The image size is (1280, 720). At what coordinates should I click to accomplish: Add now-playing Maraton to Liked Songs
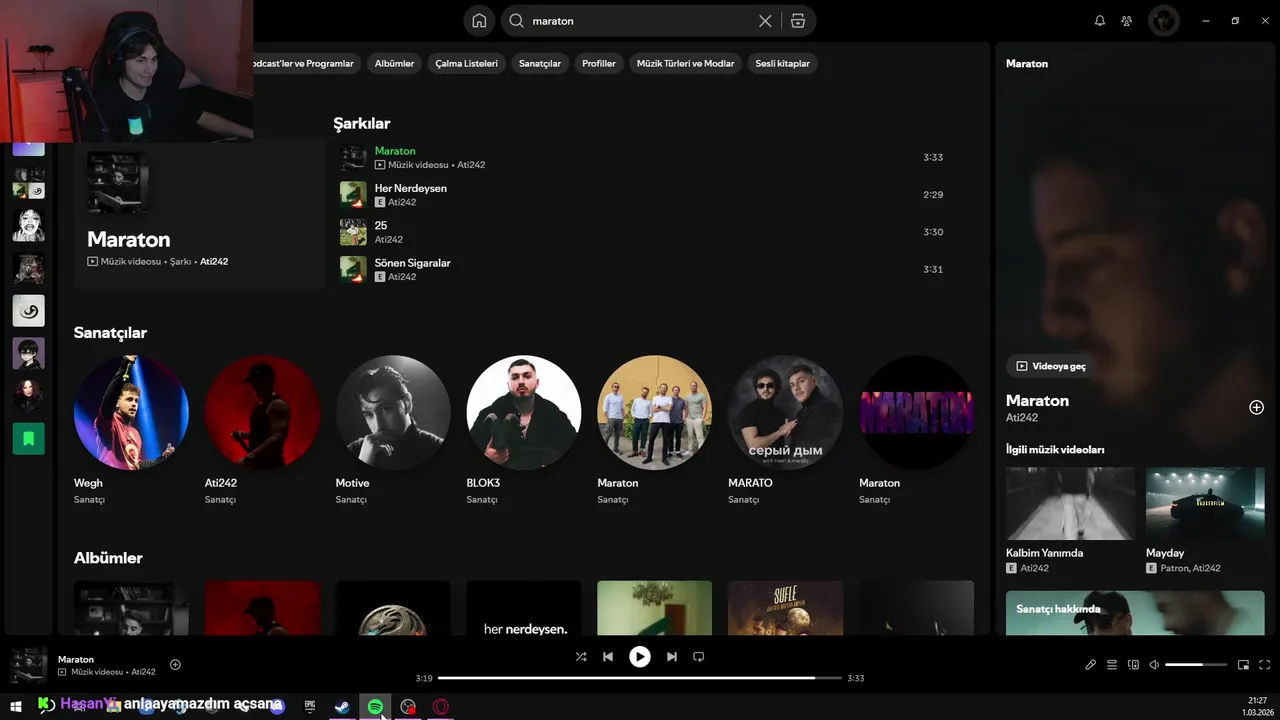176,665
